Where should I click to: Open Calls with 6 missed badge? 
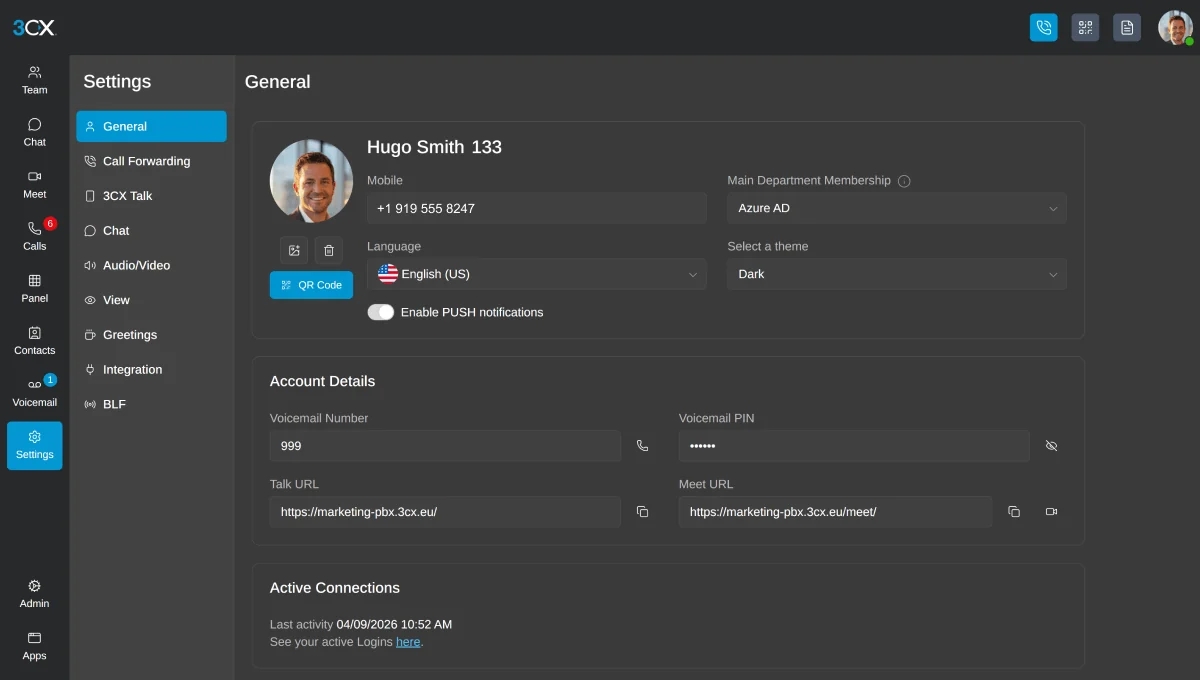pos(35,236)
